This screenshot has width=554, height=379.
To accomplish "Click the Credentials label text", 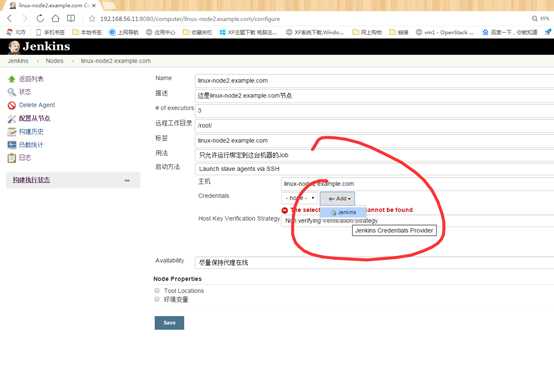I will point(214,196).
